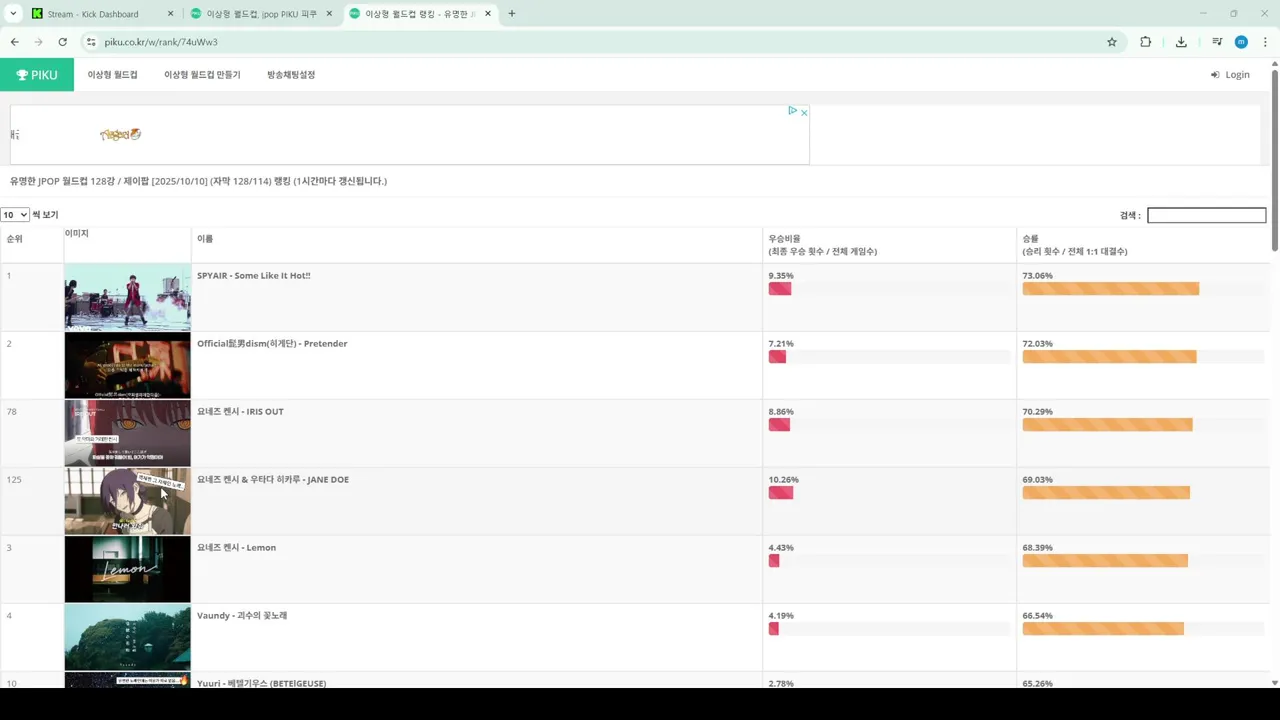The width and height of the screenshot is (1280, 720).
Task: Click the 73.06% win rate bar
Action: pyautogui.click(x=1110, y=289)
